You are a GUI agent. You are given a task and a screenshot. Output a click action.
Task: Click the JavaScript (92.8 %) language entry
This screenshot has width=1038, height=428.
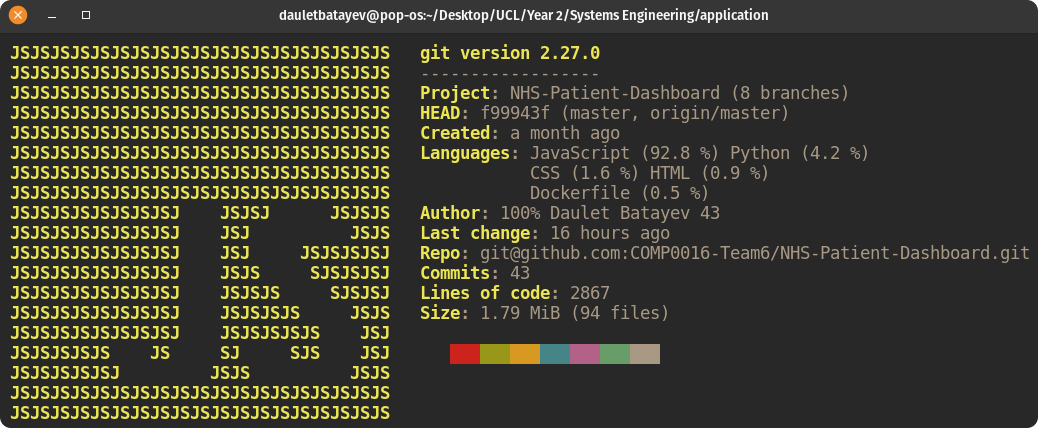tap(624, 153)
